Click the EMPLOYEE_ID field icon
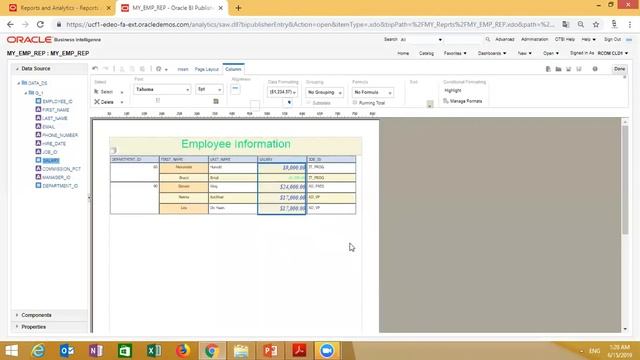The height and width of the screenshot is (360, 640). [x=38, y=101]
